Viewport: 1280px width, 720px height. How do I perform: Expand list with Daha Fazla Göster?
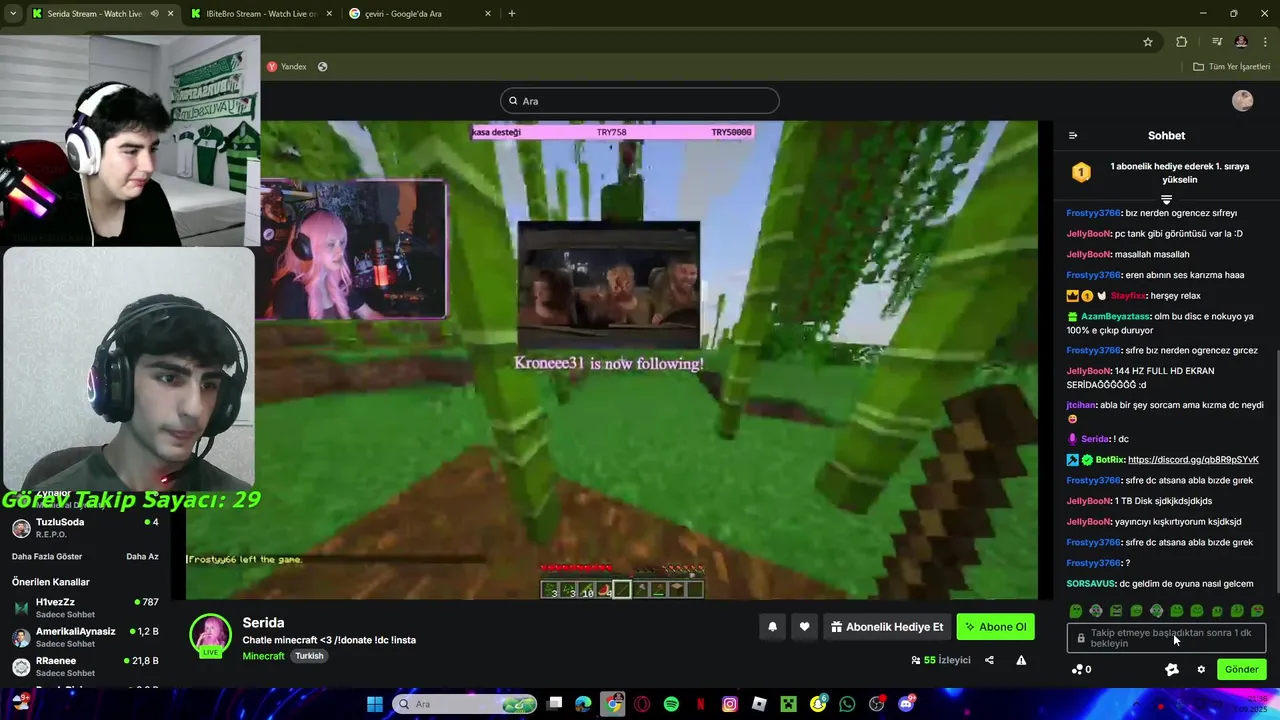pos(47,556)
